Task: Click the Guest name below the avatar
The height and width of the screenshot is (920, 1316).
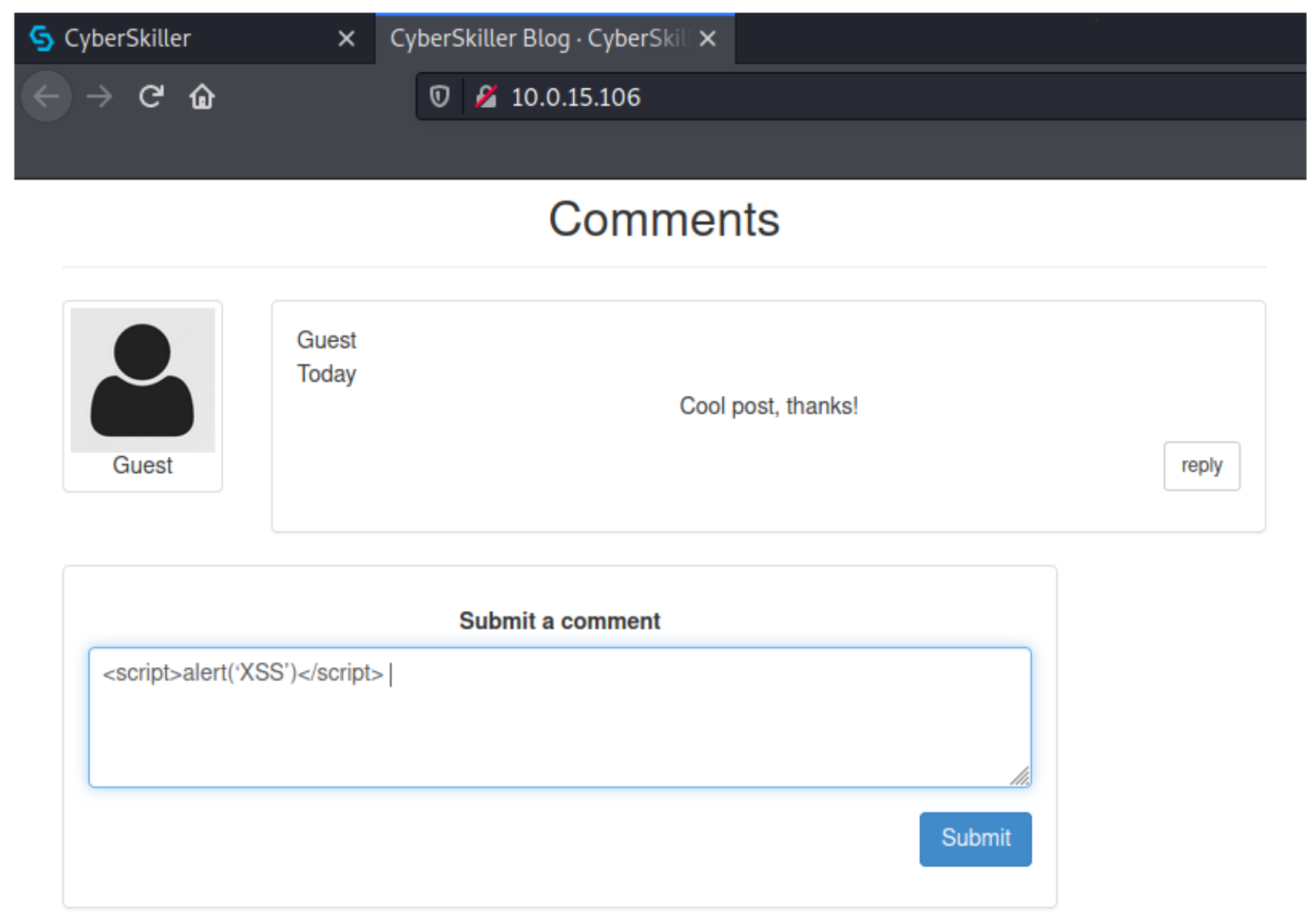Action: pos(143,465)
